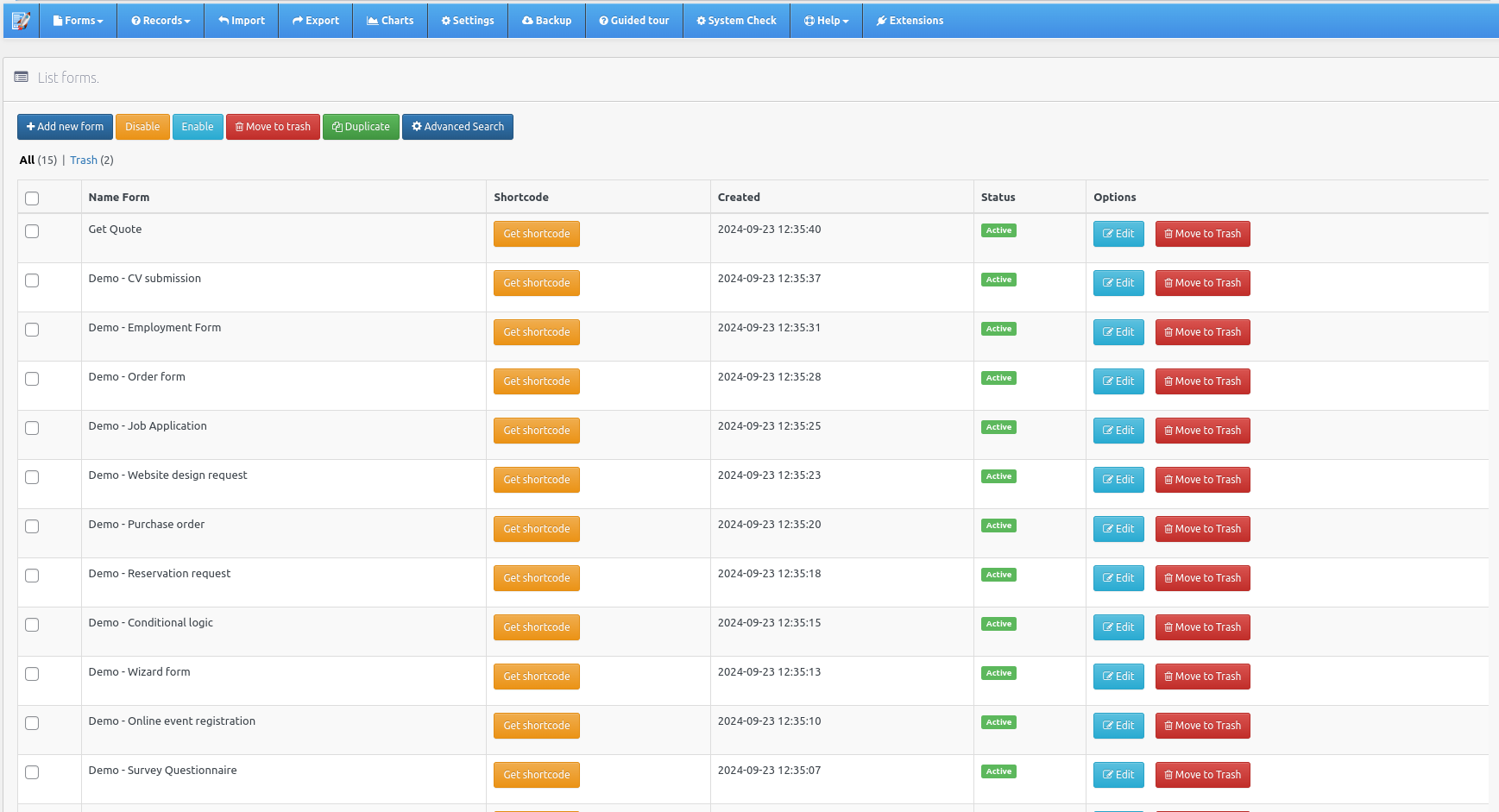Select the Export icon
This screenshot has height=812, width=1499.
295,20
